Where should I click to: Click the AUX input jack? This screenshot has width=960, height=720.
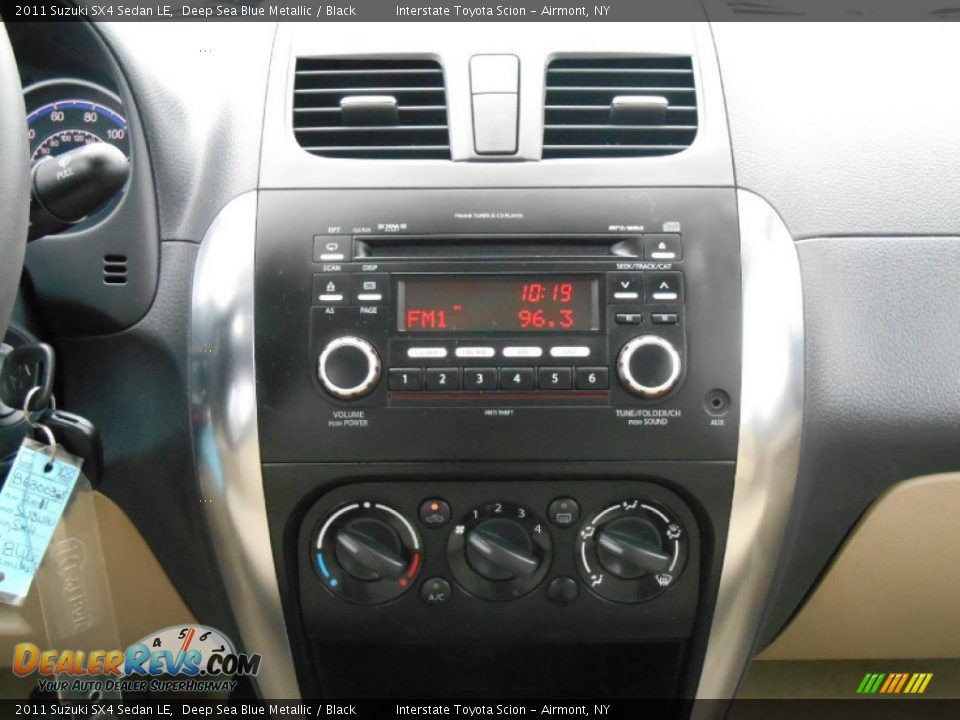(x=714, y=400)
